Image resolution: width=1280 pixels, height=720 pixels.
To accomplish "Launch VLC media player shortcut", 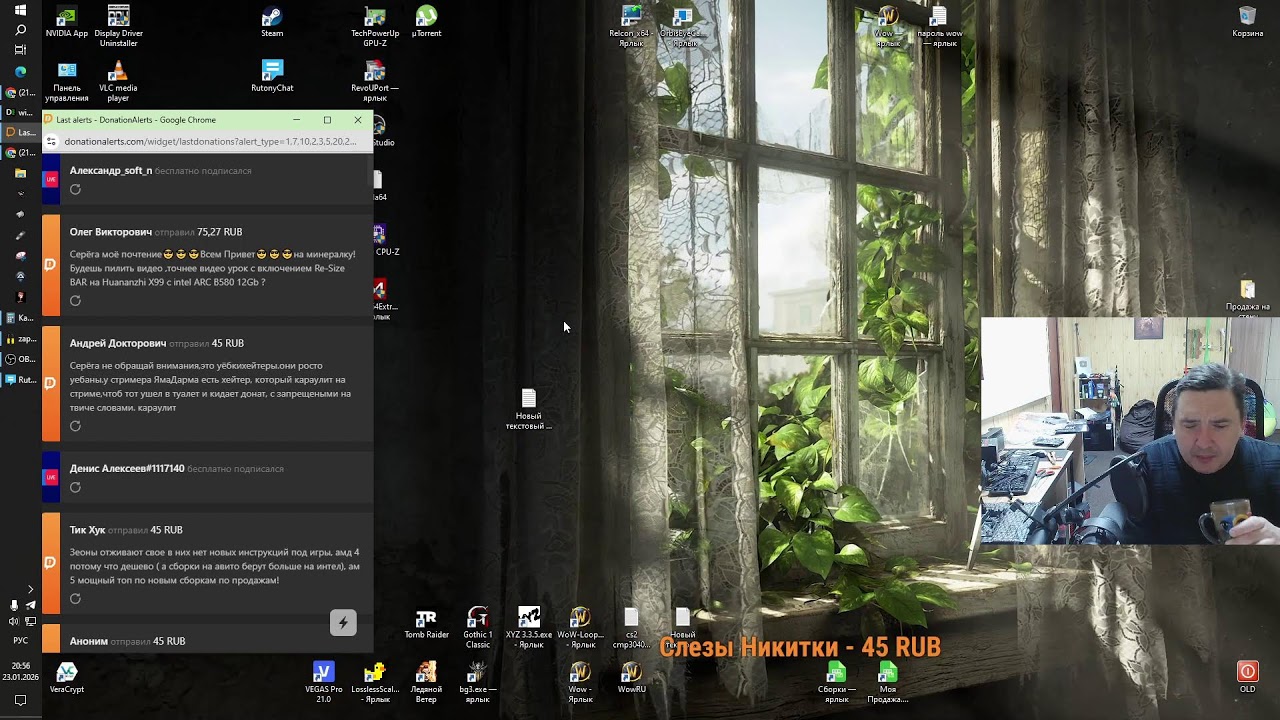I will 118,82.
